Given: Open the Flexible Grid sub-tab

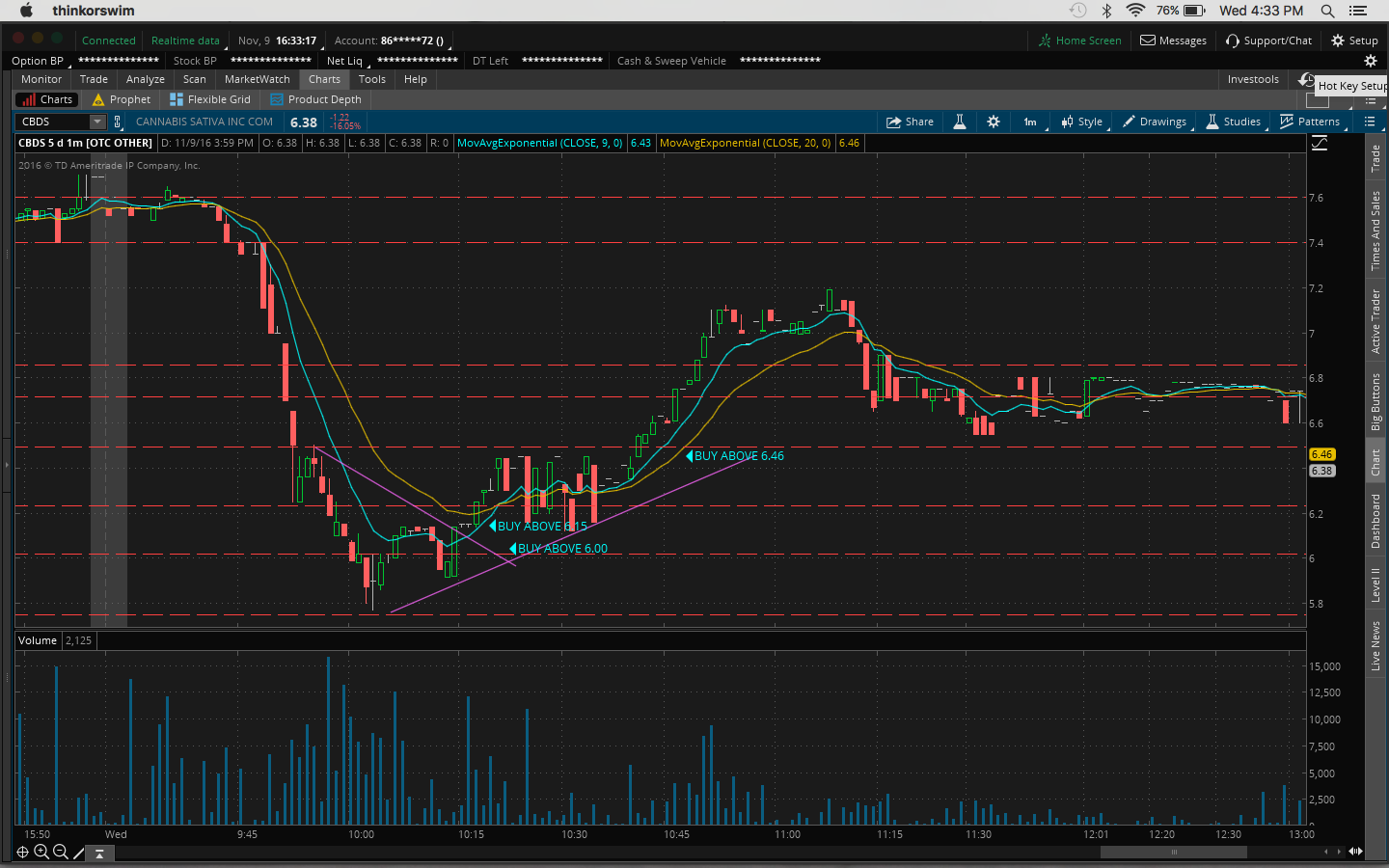Looking at the screenshot, I should coord(210,99).
